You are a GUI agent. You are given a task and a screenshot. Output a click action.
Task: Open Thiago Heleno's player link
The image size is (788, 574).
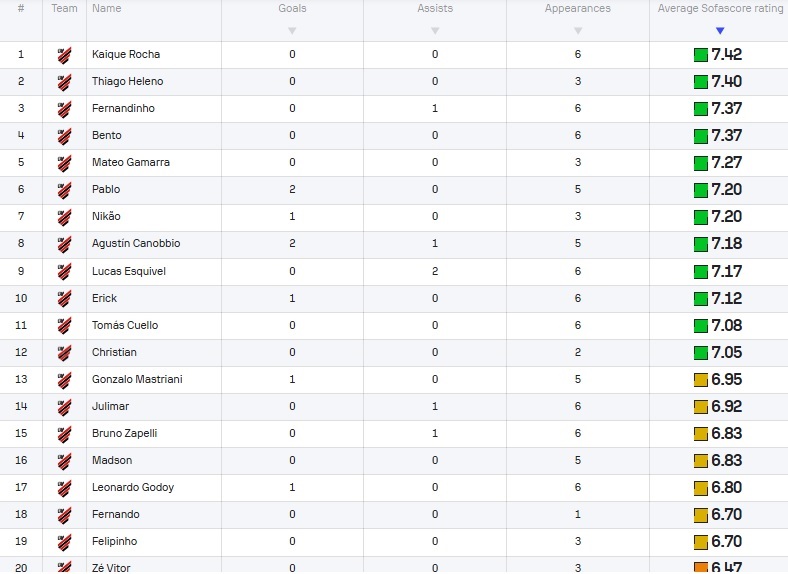[x=128, y=81]
